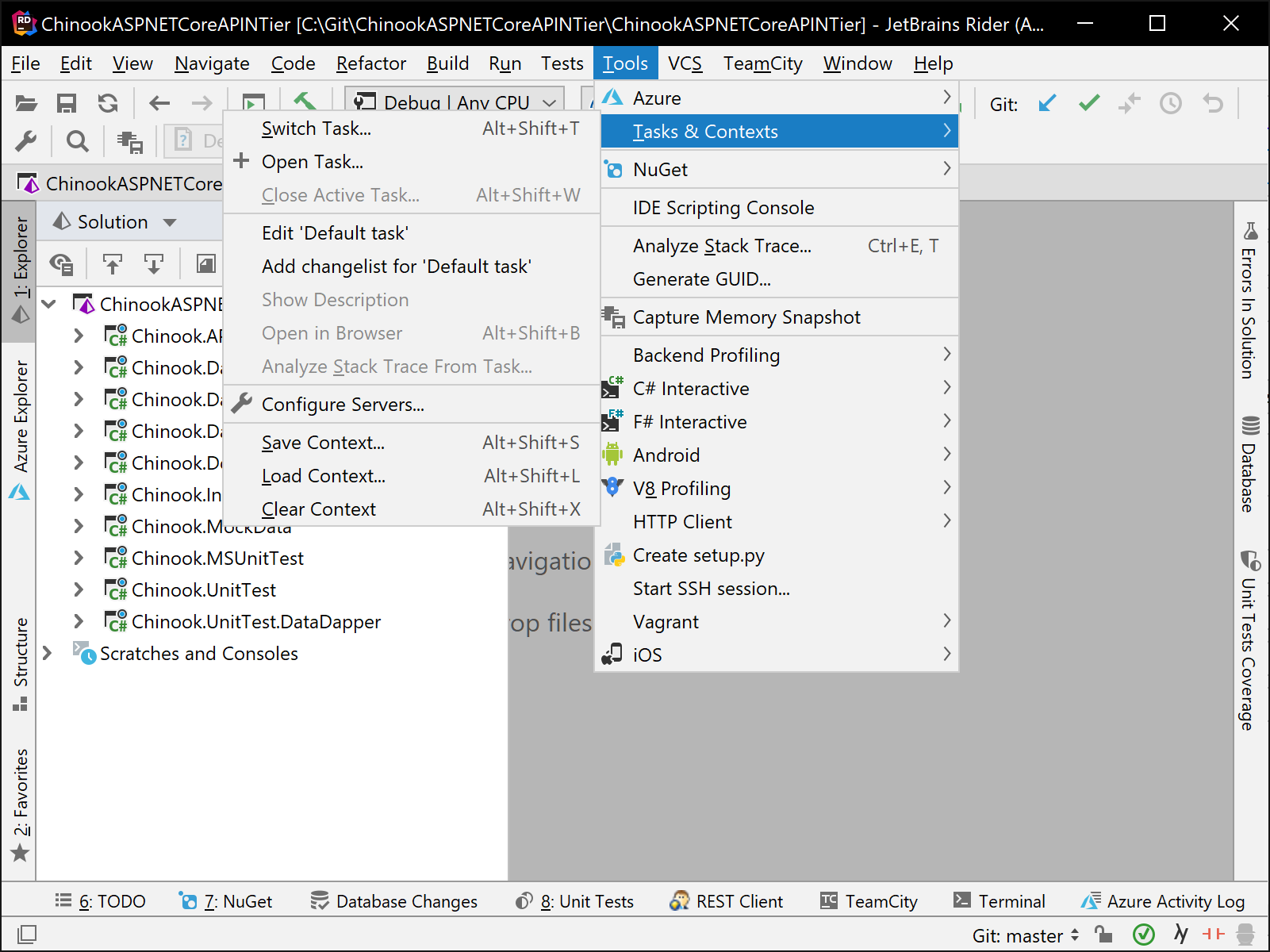
Task: Expand the Azure submenu in Tools
Action: (780, 98)
